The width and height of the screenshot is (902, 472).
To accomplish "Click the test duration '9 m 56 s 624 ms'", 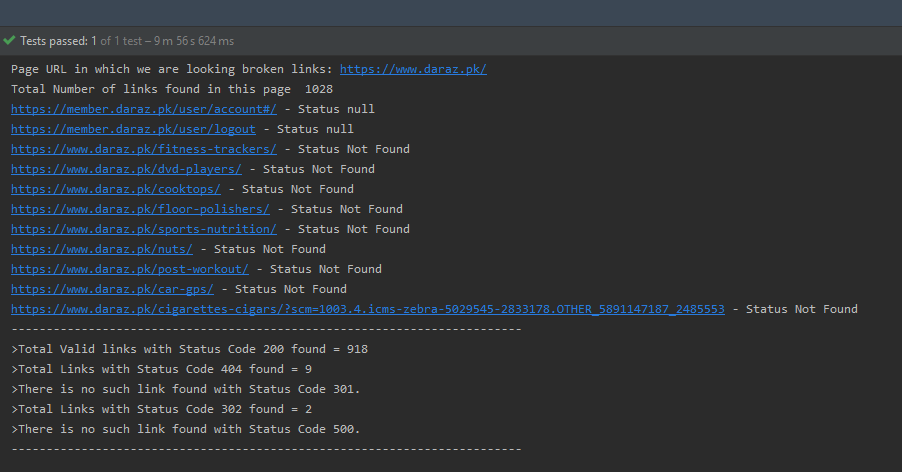I will point(194,41).
